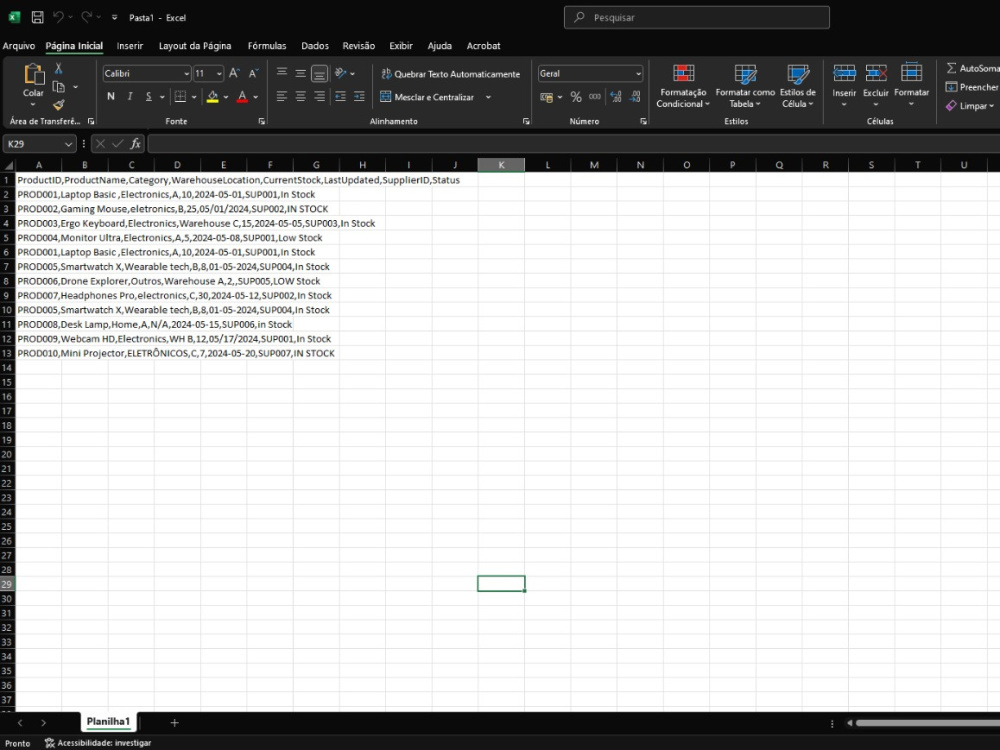The height and width of the screenshot is (750, 1000).
Task: Click the Preencher button
Action: pos(972,87)
